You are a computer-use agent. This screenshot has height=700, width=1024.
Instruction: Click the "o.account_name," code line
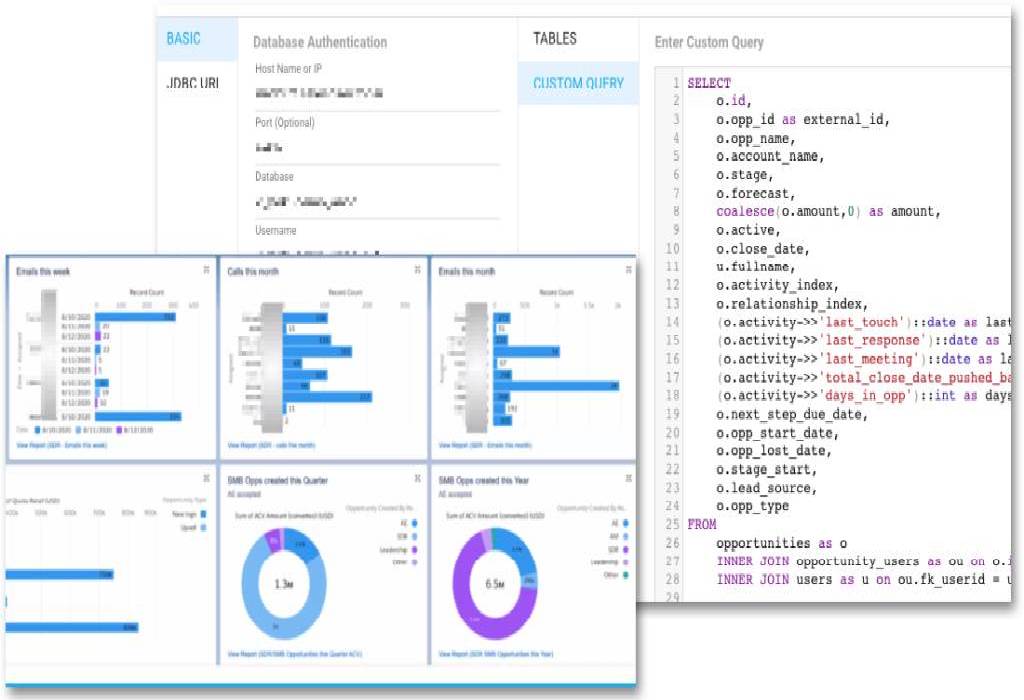(x=770, y=157)
